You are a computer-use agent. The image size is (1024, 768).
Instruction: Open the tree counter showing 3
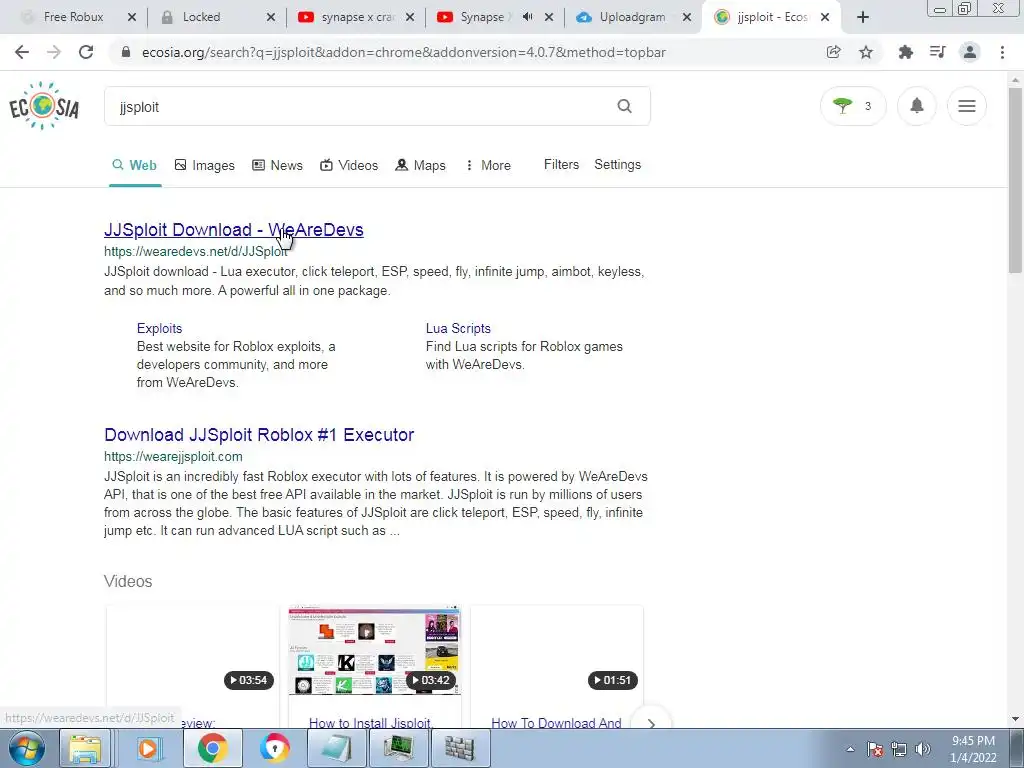853,106
